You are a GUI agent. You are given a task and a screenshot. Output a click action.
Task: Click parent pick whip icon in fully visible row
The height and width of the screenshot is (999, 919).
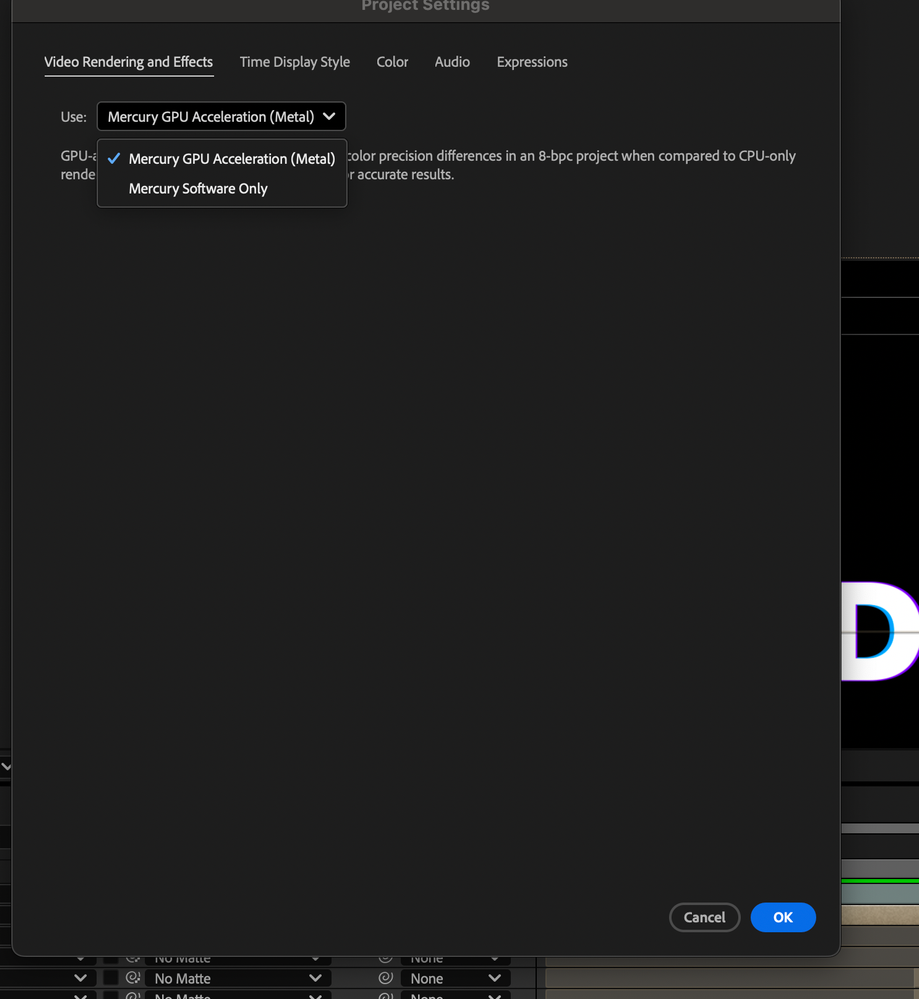click(386, 978)
